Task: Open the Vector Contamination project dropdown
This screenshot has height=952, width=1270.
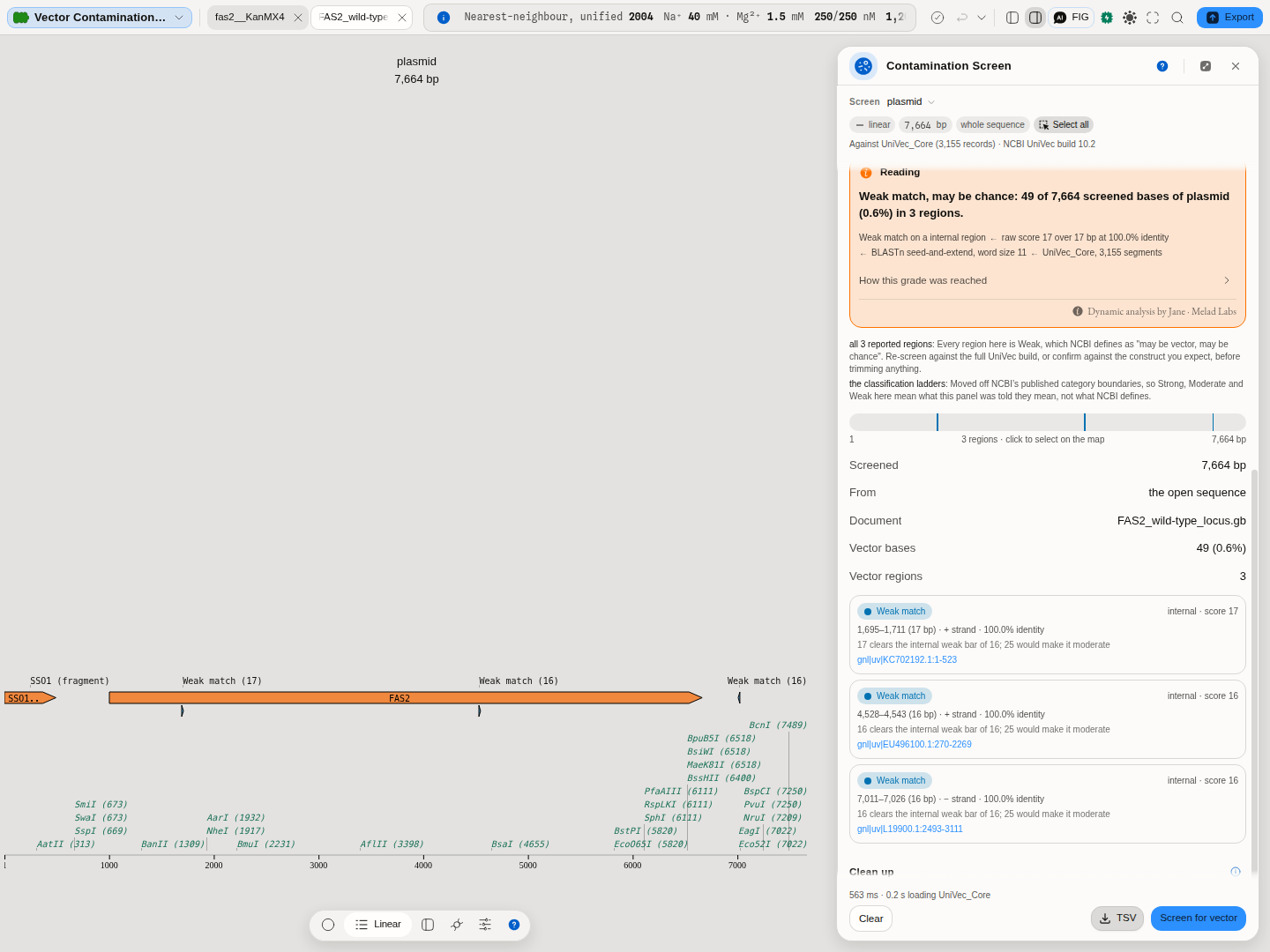Action: 100,18
